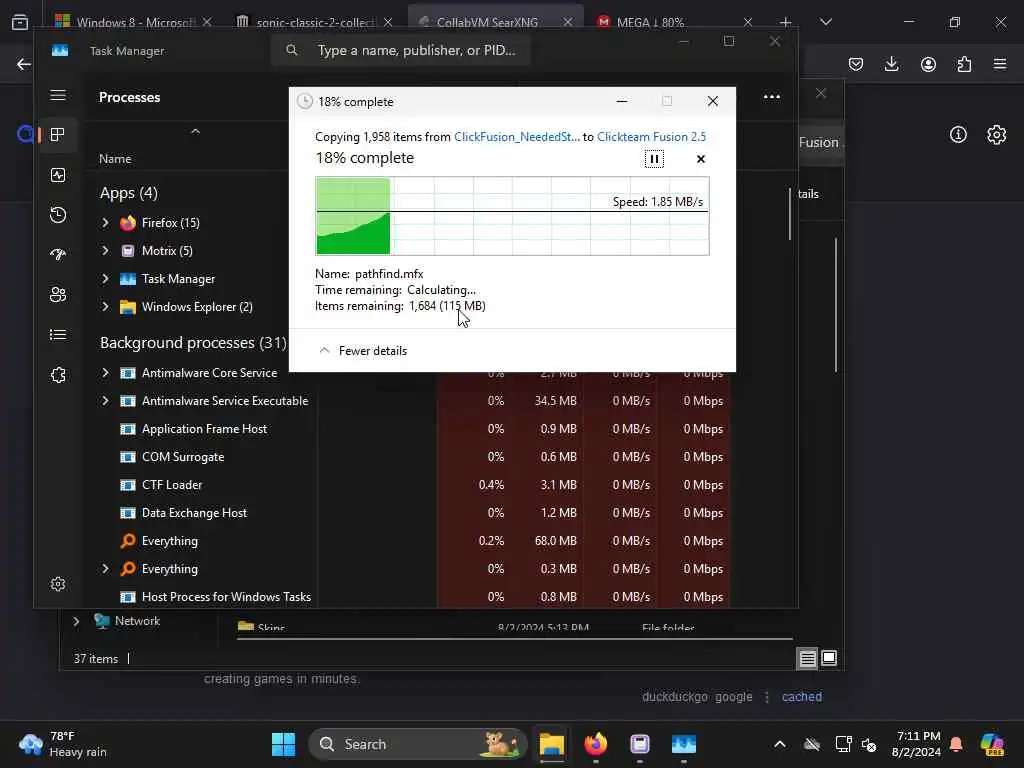This screenshot has width=1024, height=768.
Task: Open SearXNG preferences gear icon
Action: pos(997,135)
